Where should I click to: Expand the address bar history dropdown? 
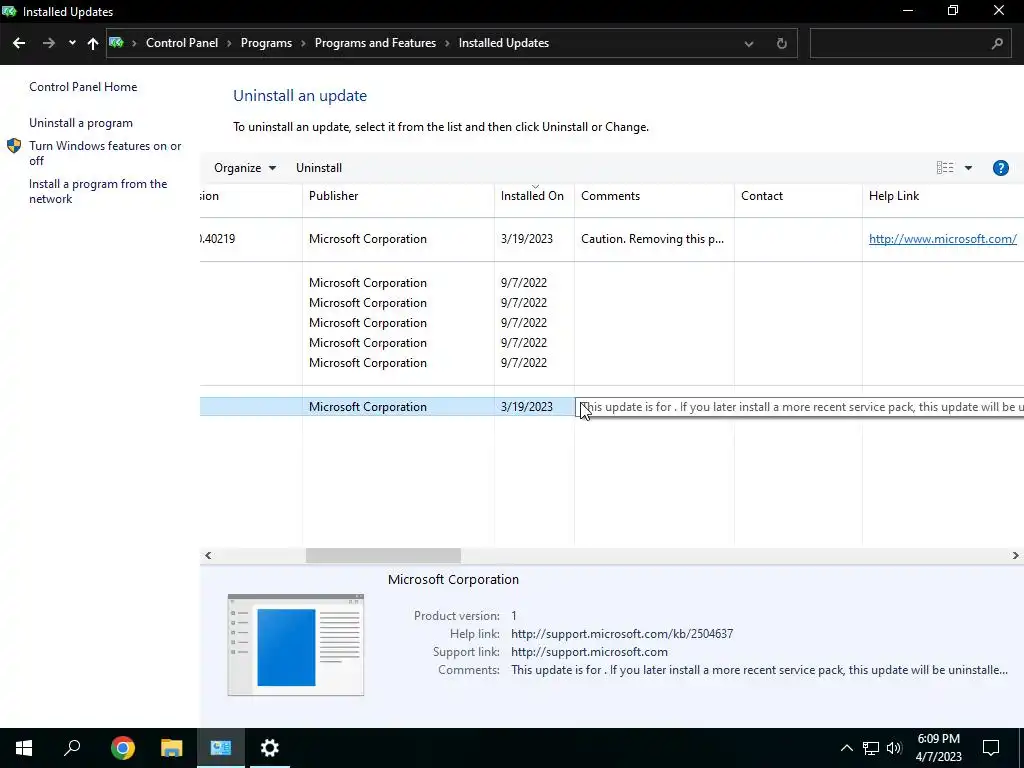749,44
